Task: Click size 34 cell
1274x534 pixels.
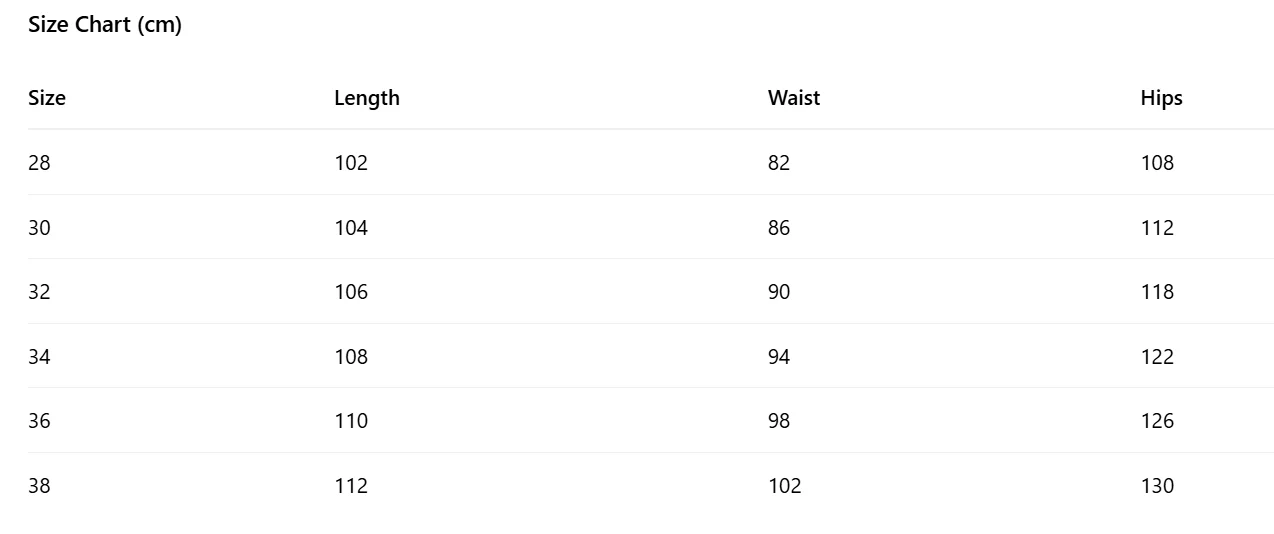Action: (39, 357)
